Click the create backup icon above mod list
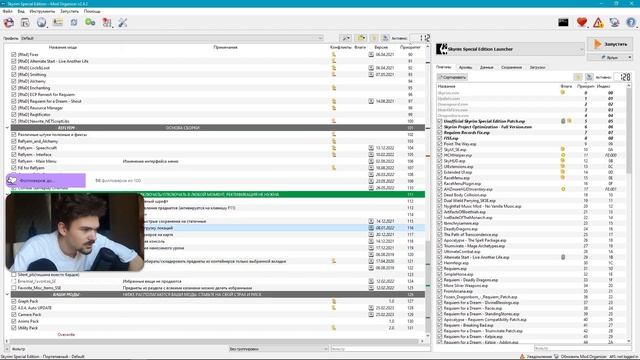This screenshot has width=640, height=360. (385, 38)
